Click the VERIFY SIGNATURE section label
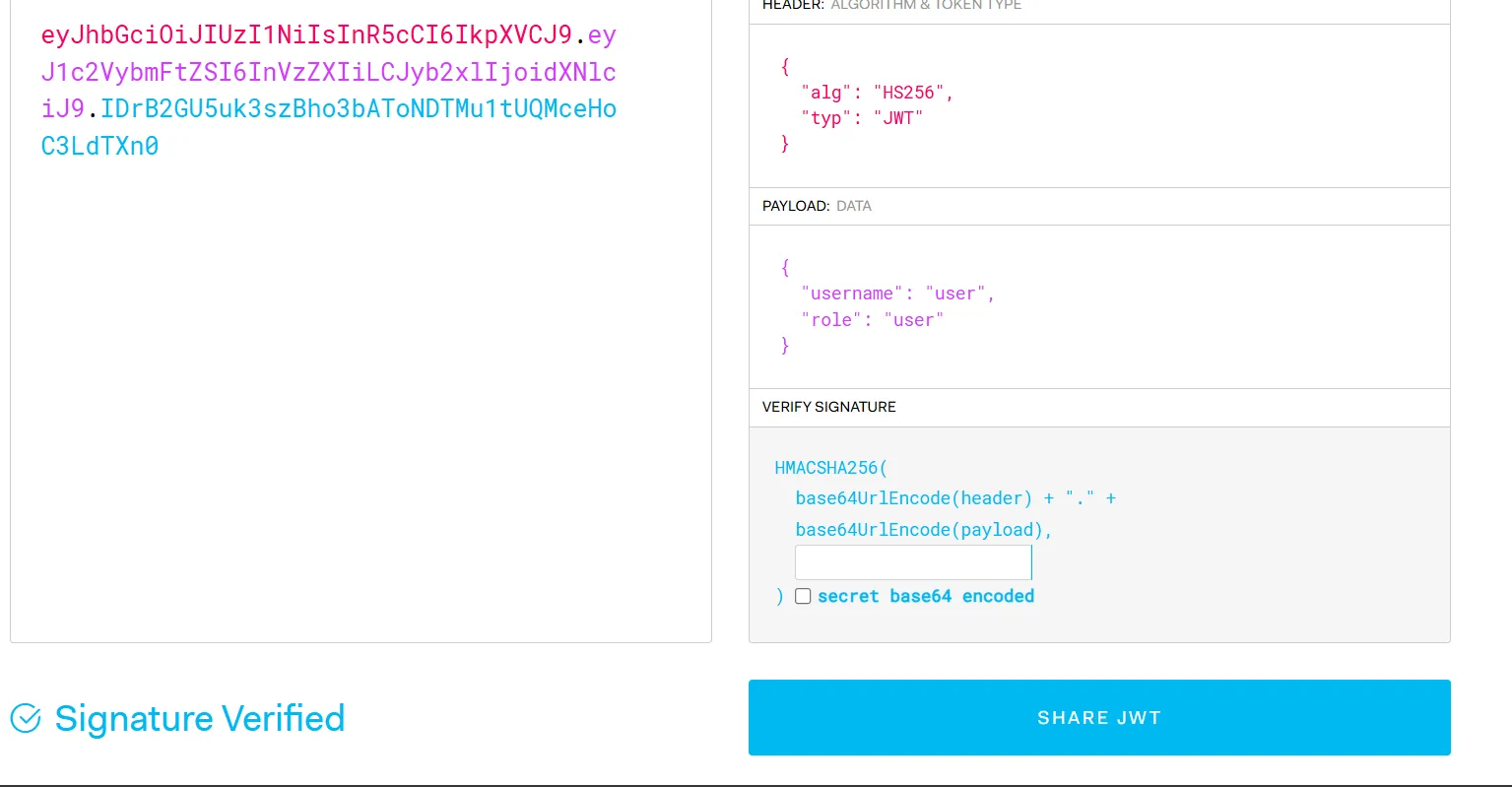The height and width of the screenshot is (787, 1512). coord(829,407)
